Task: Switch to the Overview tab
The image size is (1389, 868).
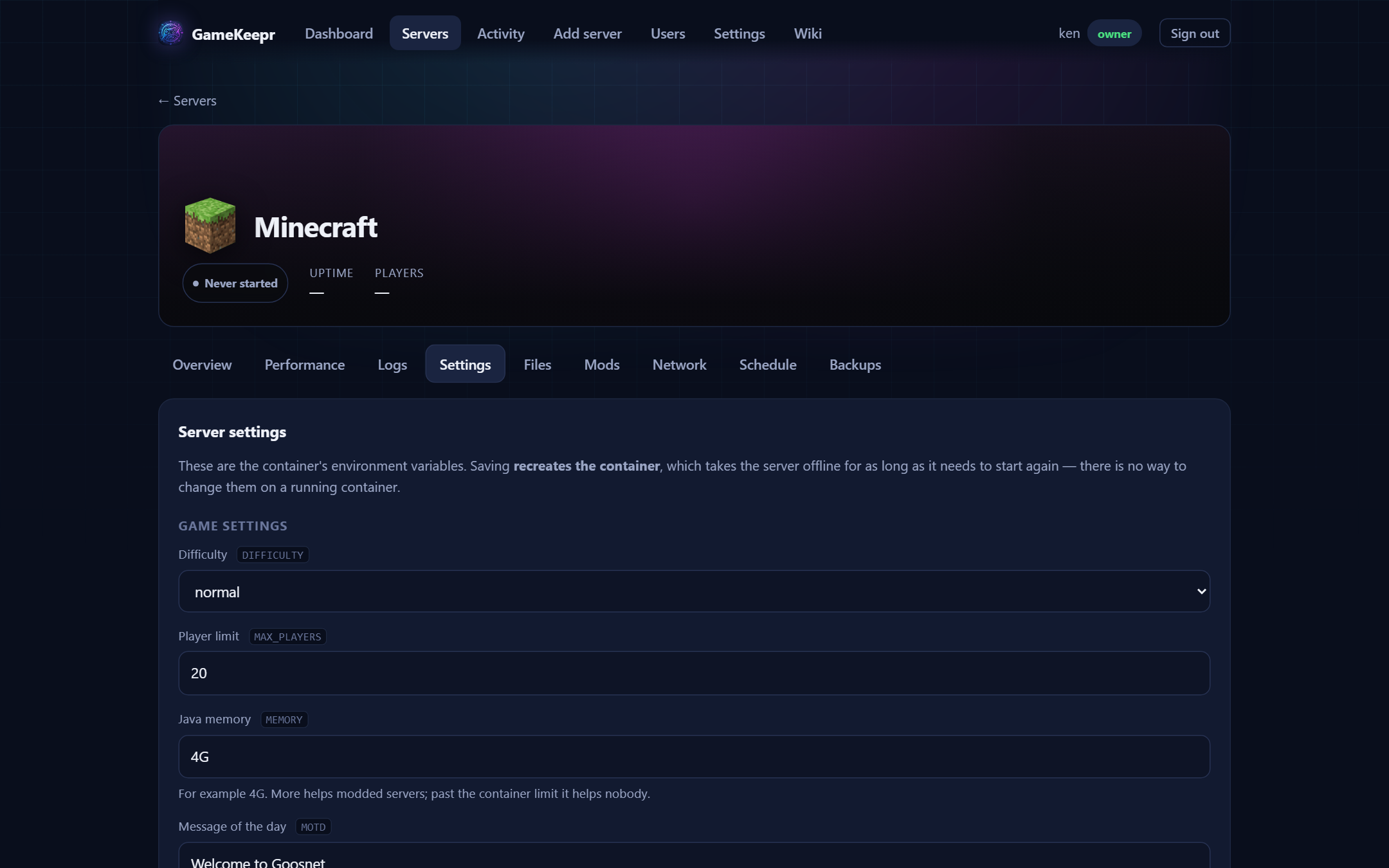Action: click(x=202, y=365)
